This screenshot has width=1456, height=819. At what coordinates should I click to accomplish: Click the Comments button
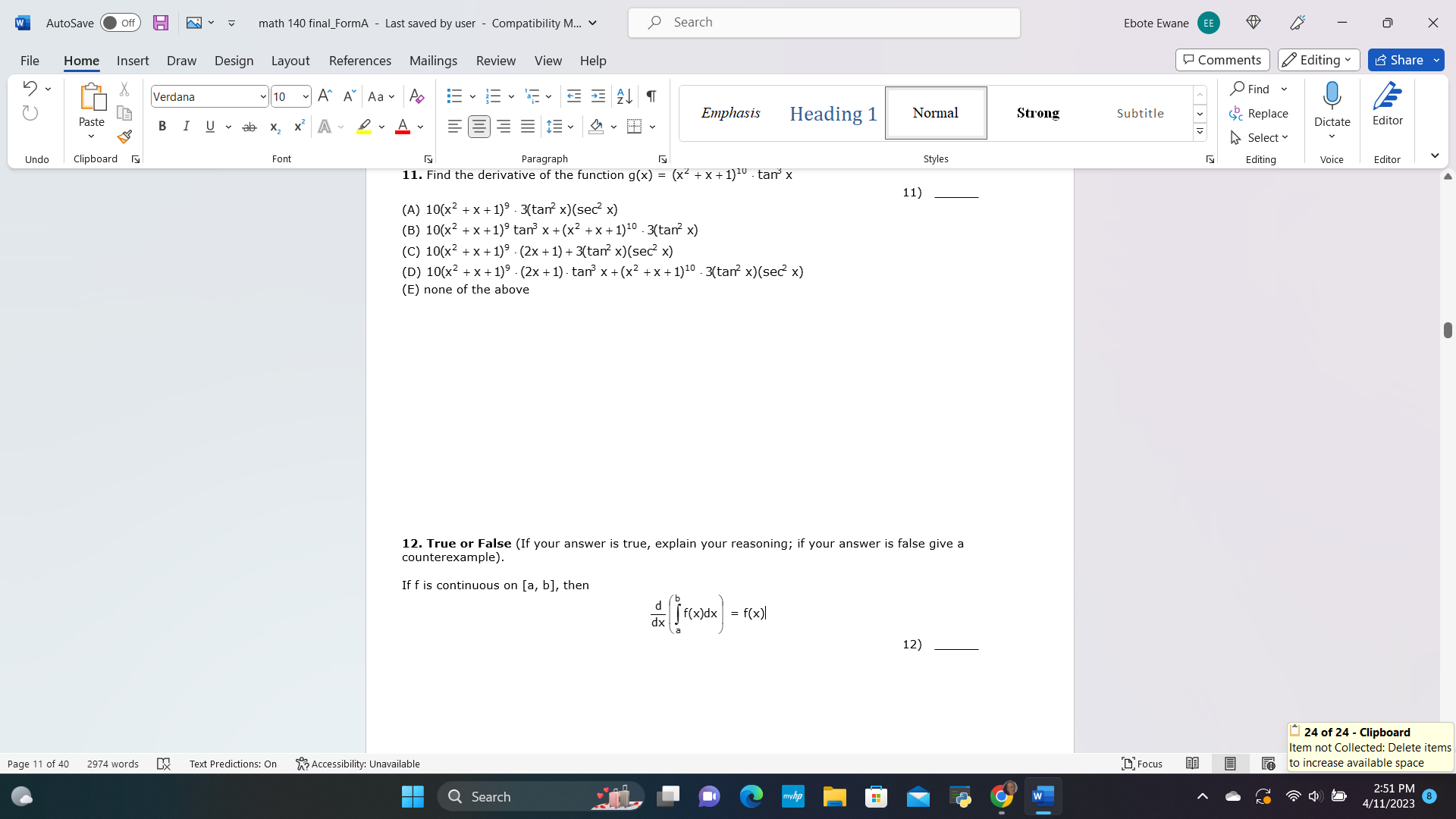1222,60
